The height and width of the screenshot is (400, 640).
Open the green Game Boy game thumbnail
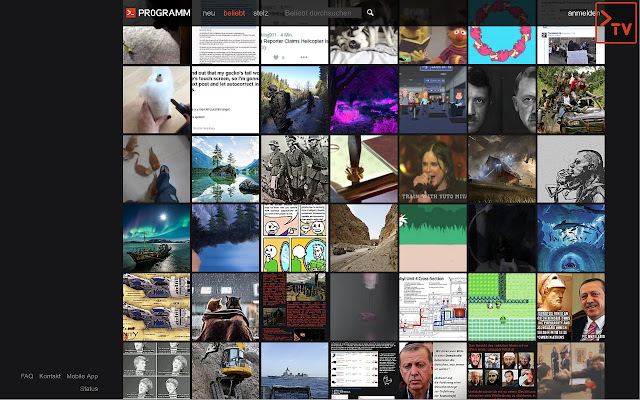pos(502,307)
